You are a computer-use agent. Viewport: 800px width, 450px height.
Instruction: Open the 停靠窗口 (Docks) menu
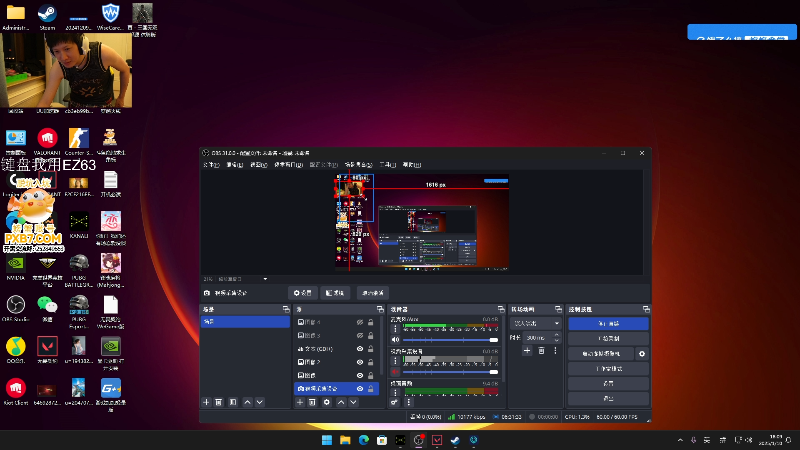pyautogui.click(x=288, y=165)
